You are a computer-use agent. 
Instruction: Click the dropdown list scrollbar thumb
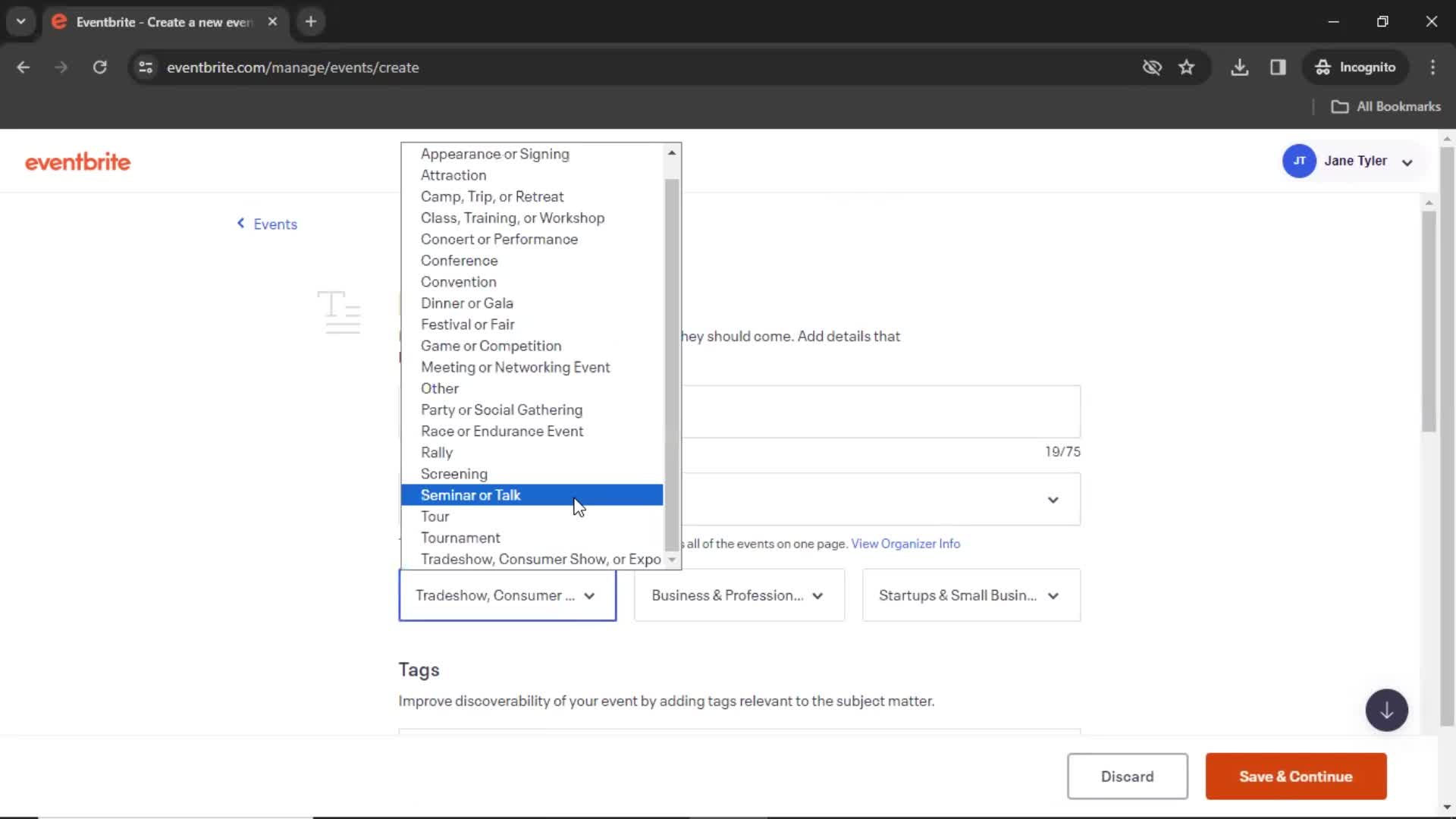coord(672,365)
